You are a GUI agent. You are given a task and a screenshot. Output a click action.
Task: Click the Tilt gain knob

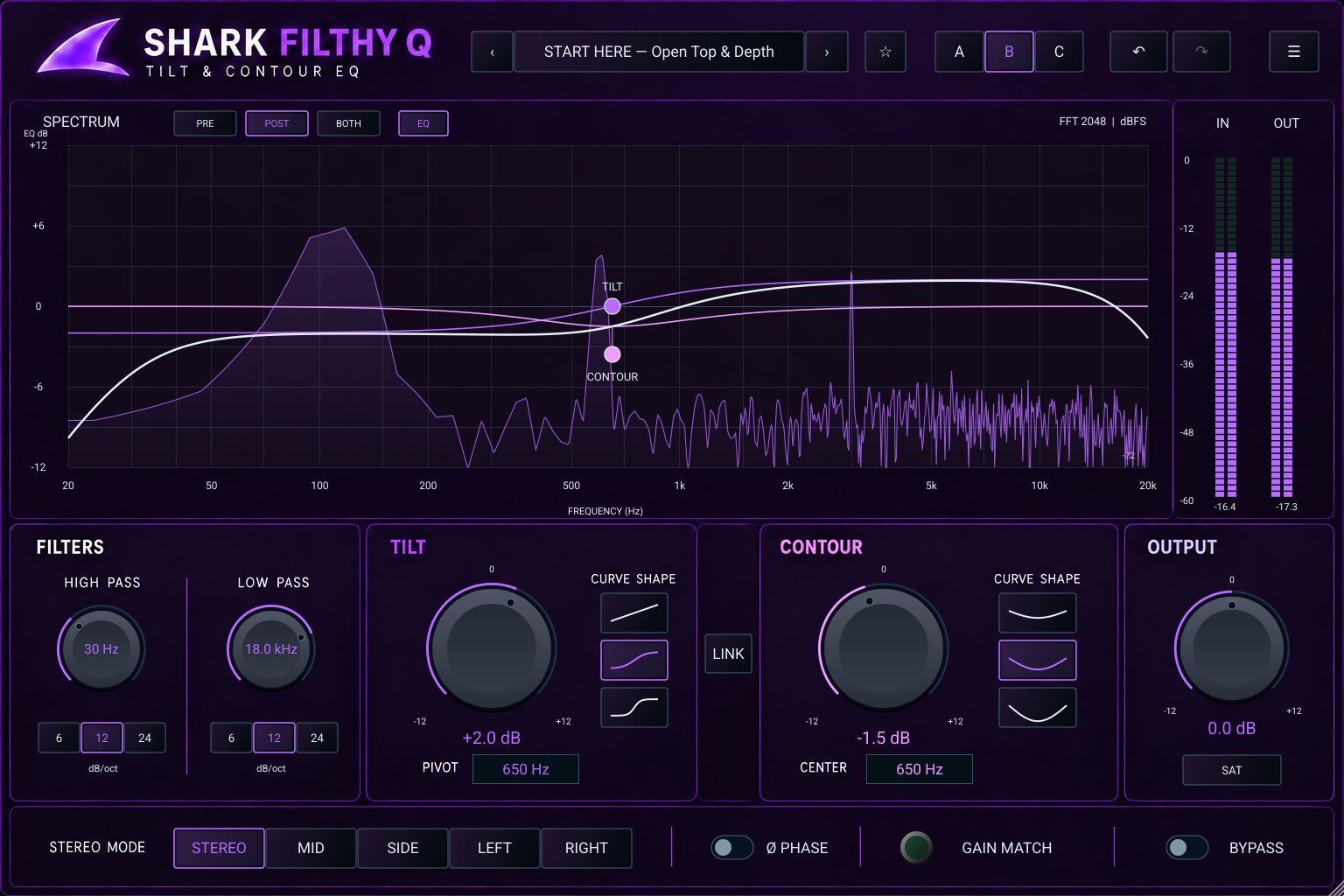click(492, 648)
